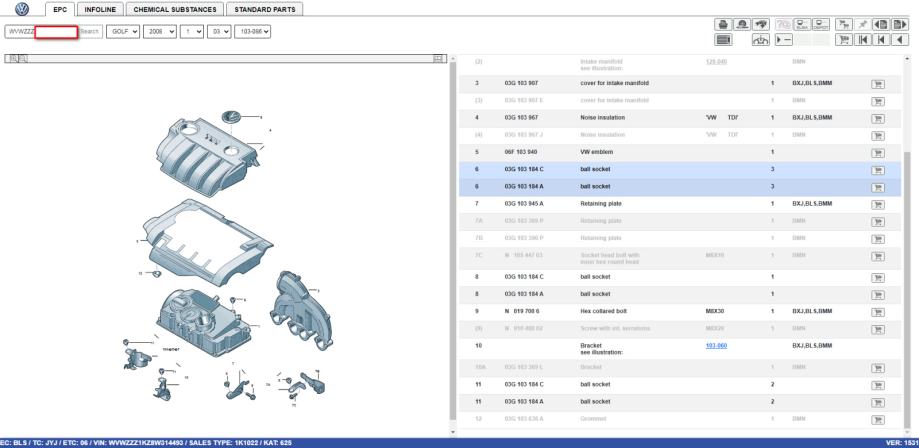
Task: Click zoom-in icon above illustration
Action: (13, 59)
